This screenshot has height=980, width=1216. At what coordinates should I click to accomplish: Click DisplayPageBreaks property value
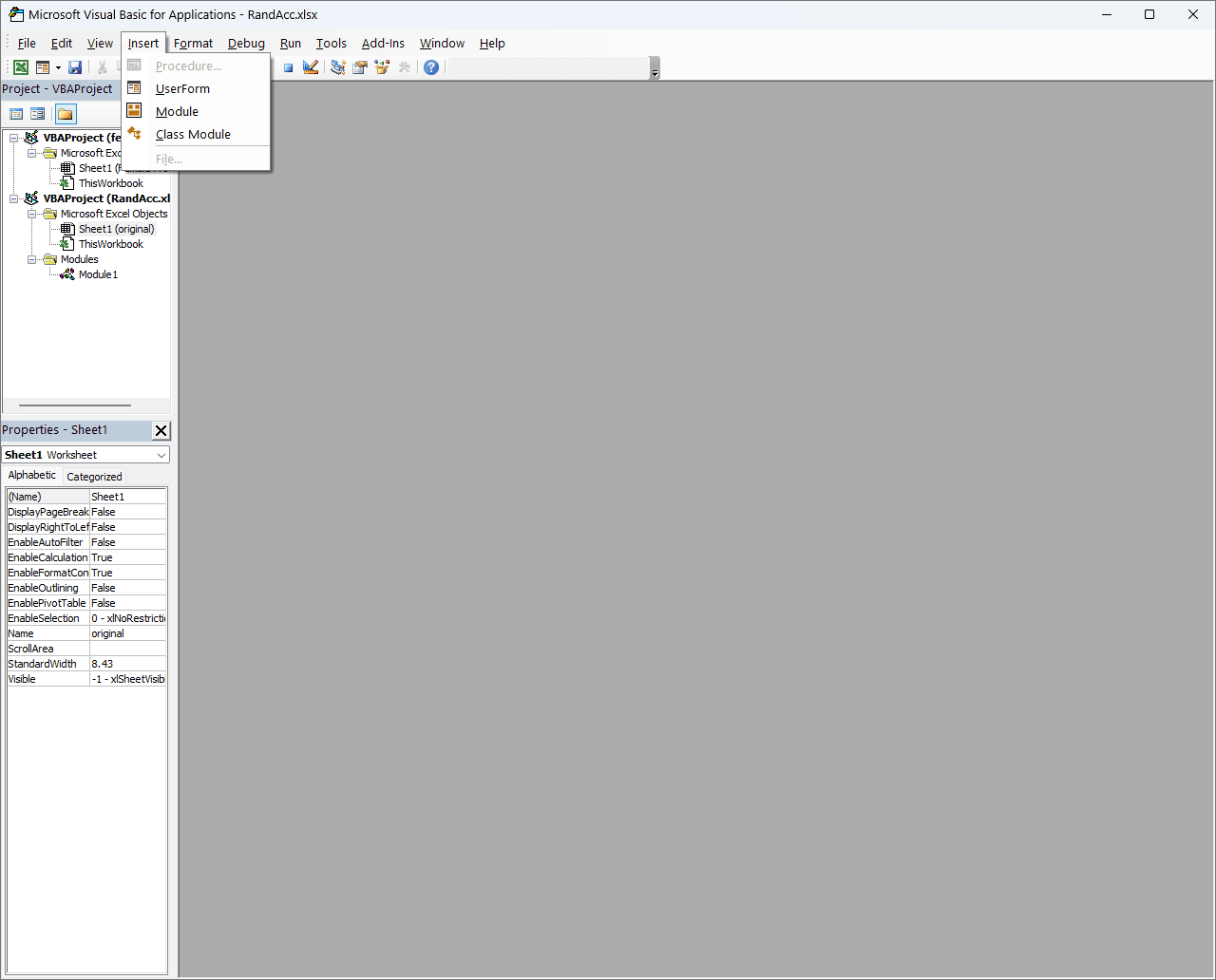[x=127, y=512]
